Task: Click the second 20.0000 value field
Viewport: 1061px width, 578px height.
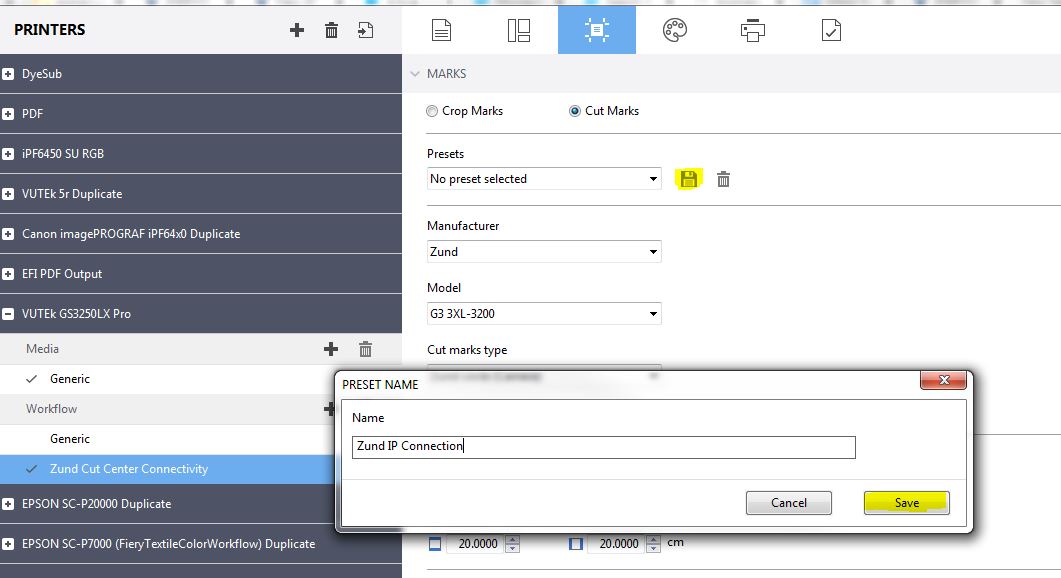Action: 615,543
